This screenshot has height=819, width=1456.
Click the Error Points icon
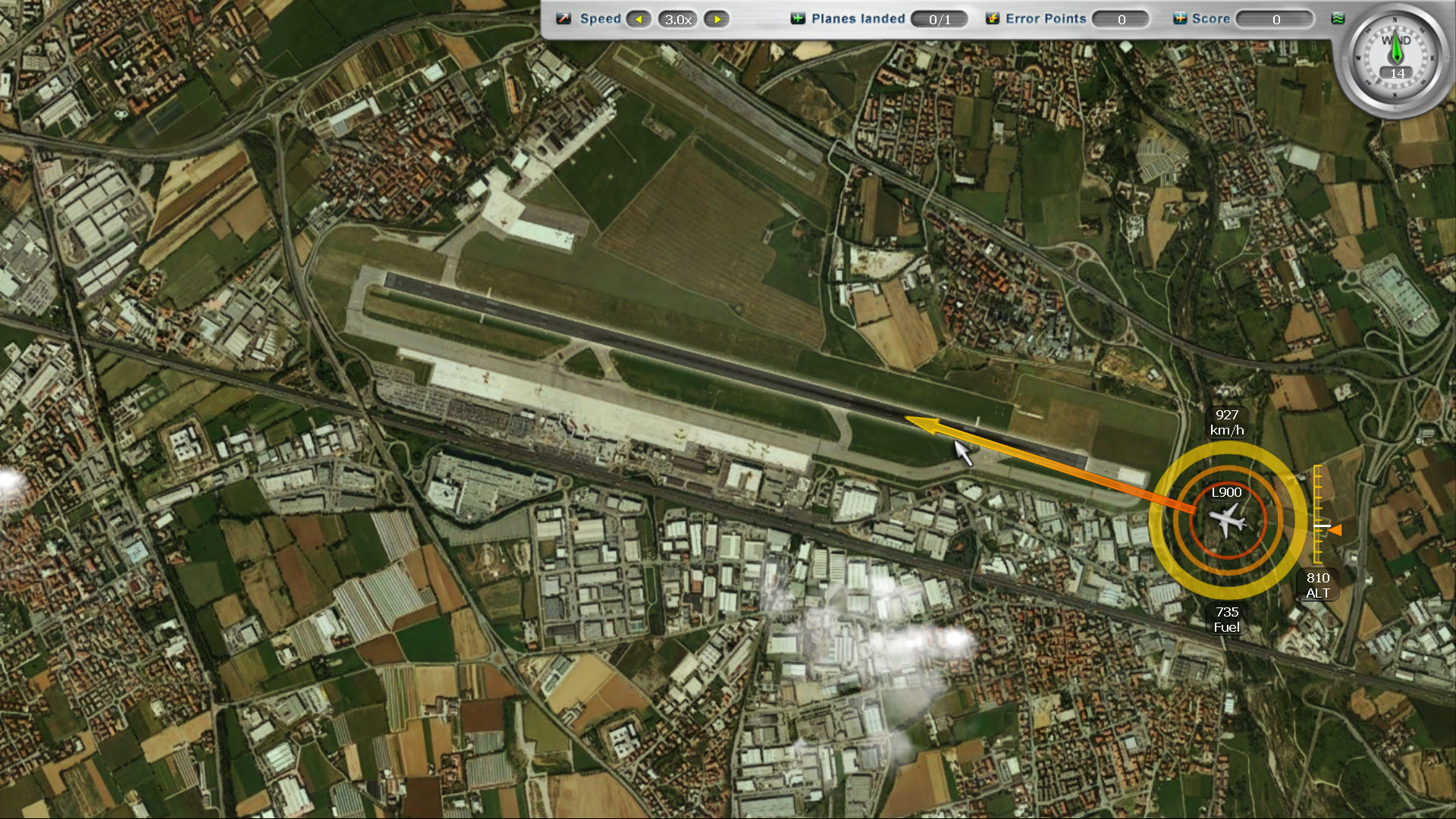[x=992, y=18]
